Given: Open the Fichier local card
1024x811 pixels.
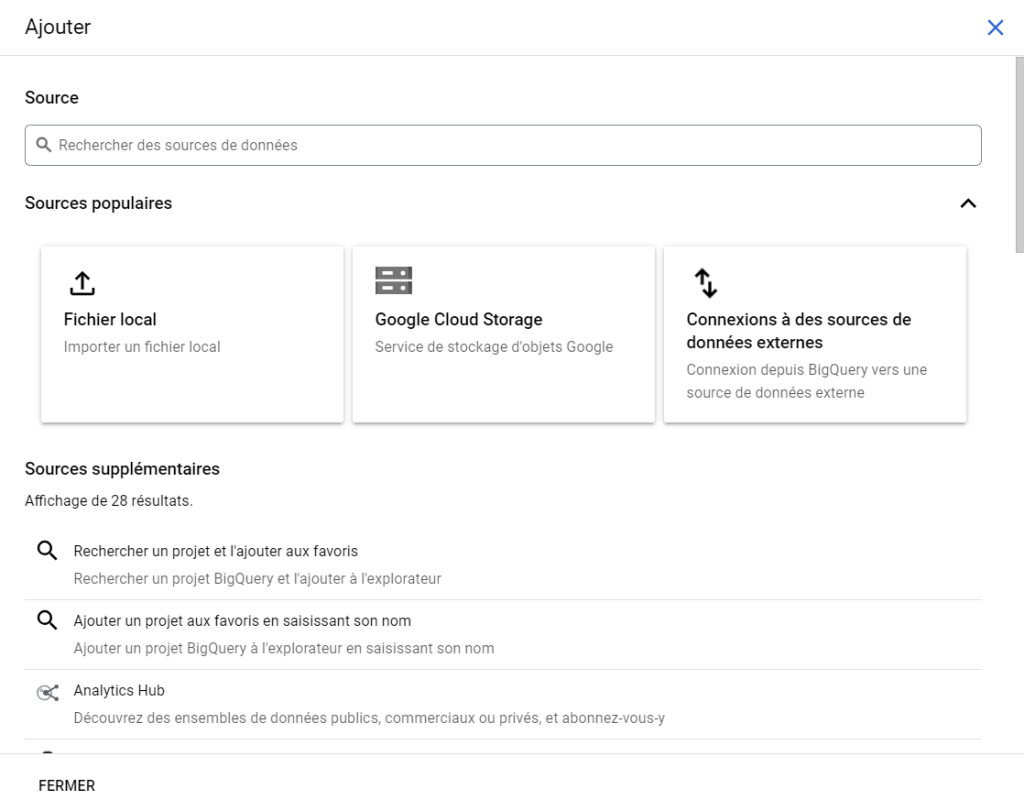Looking at the screenshot, I should click(x=192, y=334).
